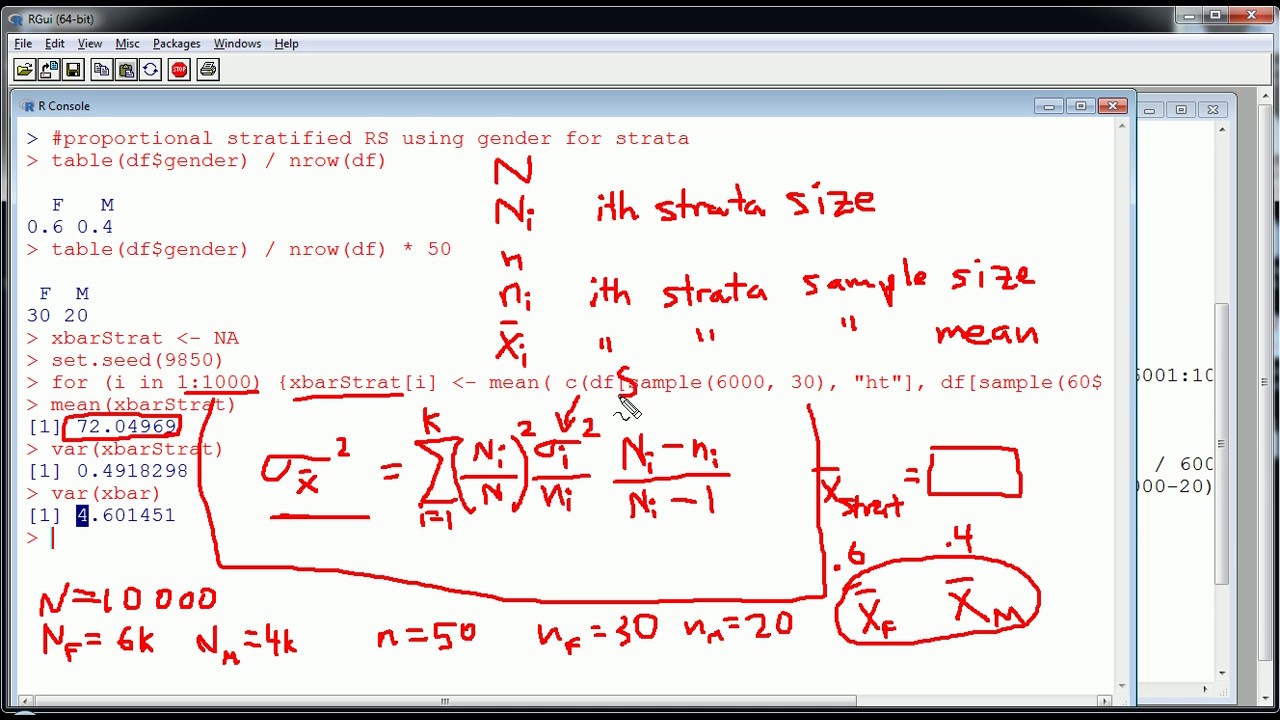Maximize the background window behind R Console
The width and height of the screenshot is (1280, 720).
click(x=1181, y=109)
